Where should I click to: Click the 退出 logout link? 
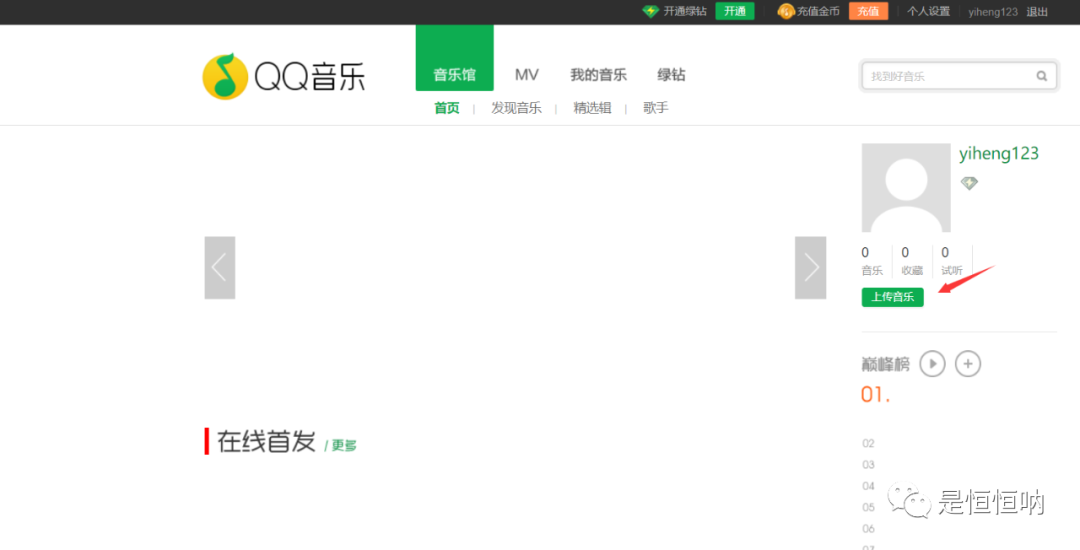click(x=1037, y=12)
